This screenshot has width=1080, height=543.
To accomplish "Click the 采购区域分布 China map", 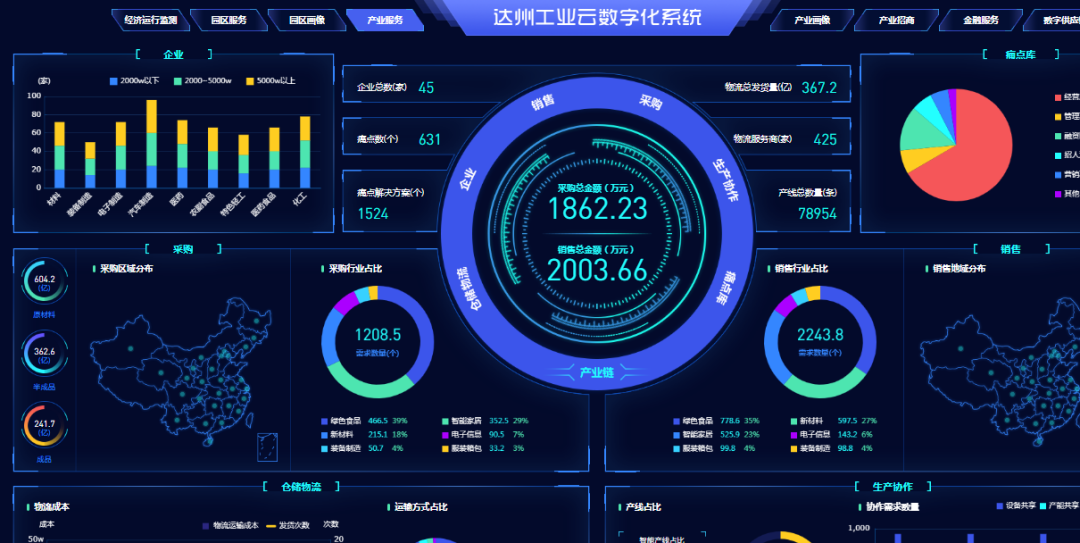I will [x=185, y=375].
